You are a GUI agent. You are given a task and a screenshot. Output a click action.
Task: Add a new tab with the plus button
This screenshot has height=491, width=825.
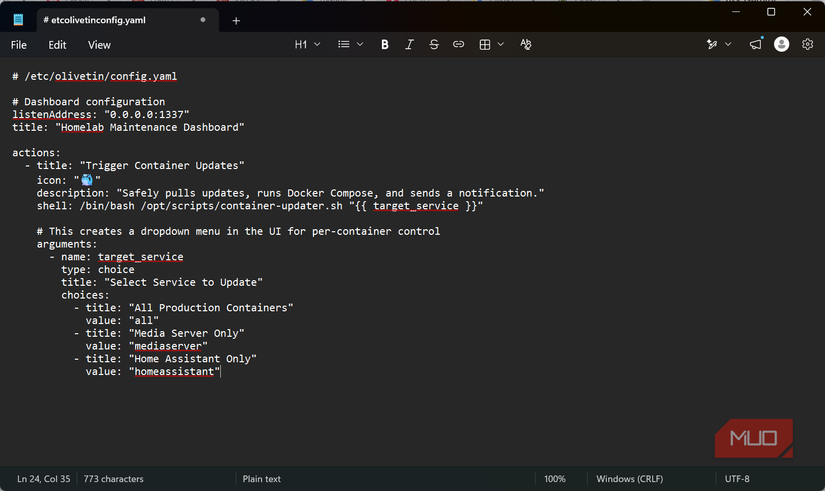[x=236, y=21]
